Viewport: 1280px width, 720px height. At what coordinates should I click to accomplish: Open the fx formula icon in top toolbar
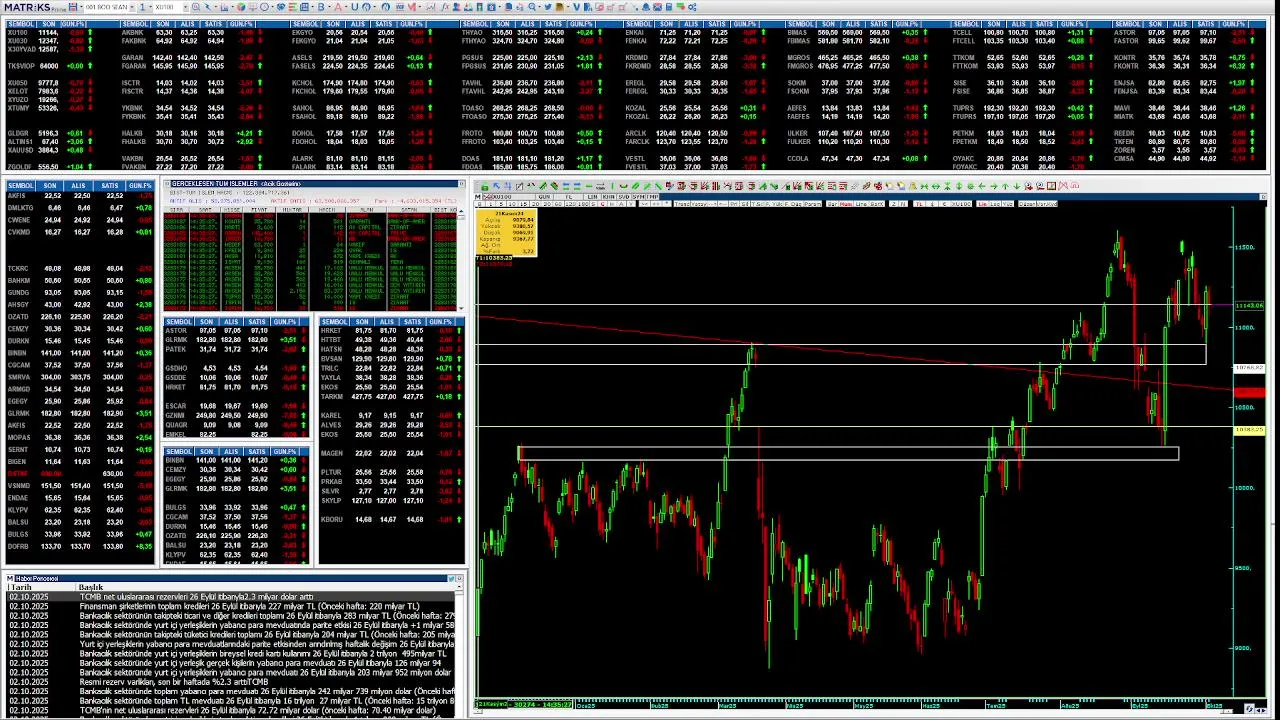tap(443, 7)
